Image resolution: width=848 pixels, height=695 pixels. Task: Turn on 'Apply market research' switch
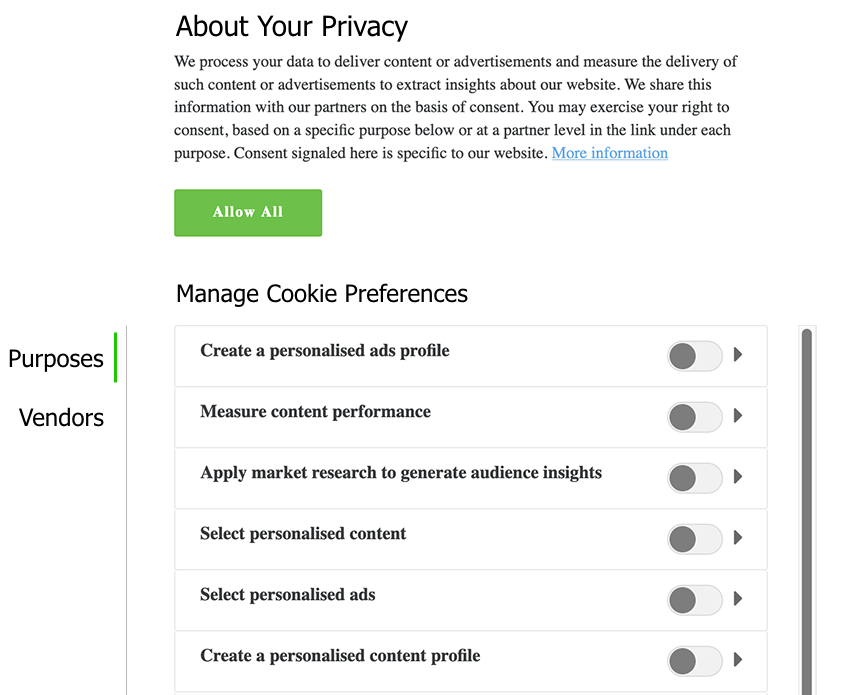[x=694, y=478]
